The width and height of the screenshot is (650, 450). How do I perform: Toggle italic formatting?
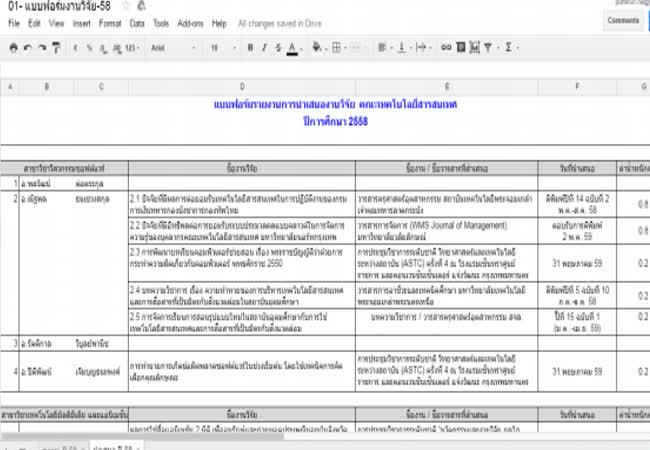coord(264,48)
